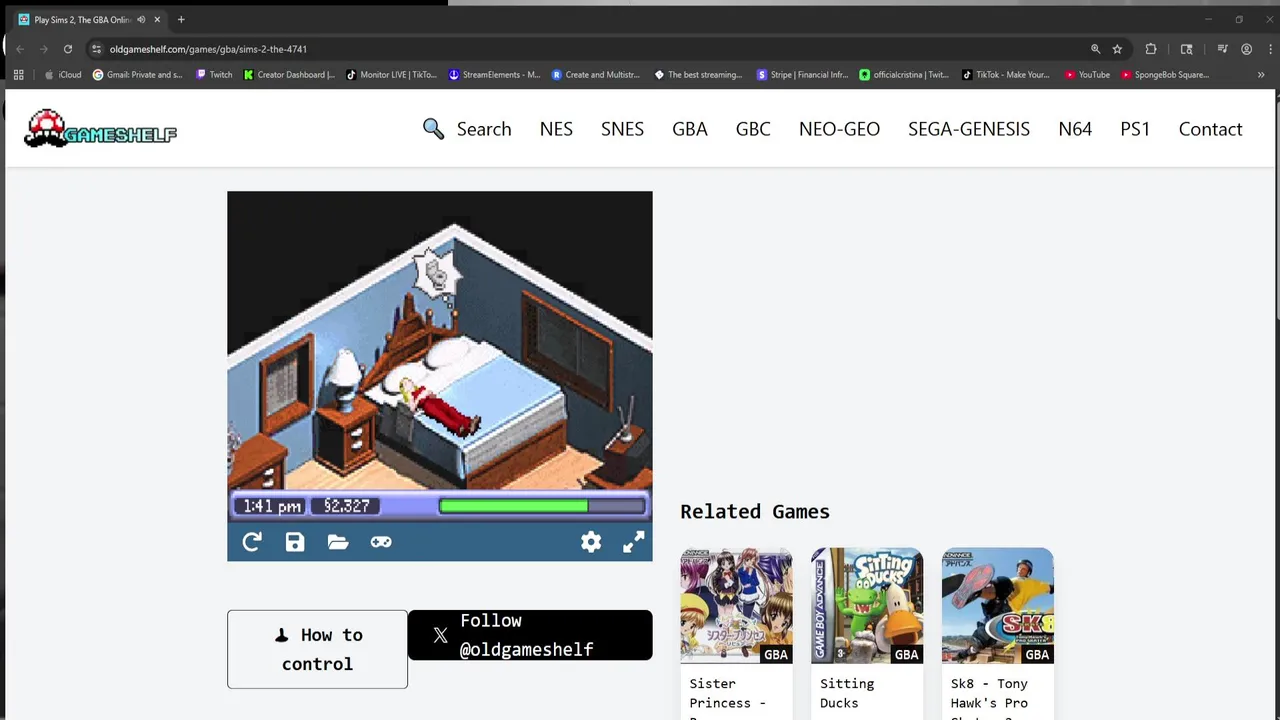Click the Related Games heading

755,511
